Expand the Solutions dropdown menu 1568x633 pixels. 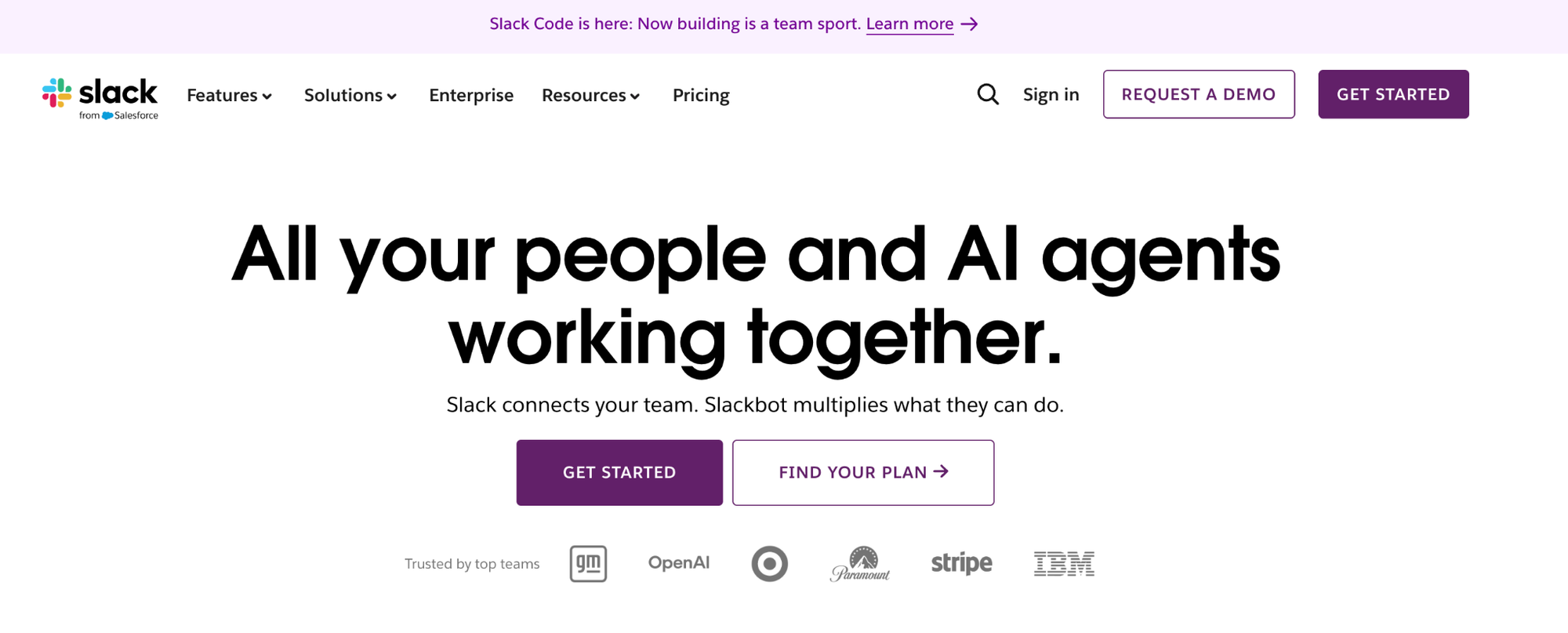tap(350, 95)
